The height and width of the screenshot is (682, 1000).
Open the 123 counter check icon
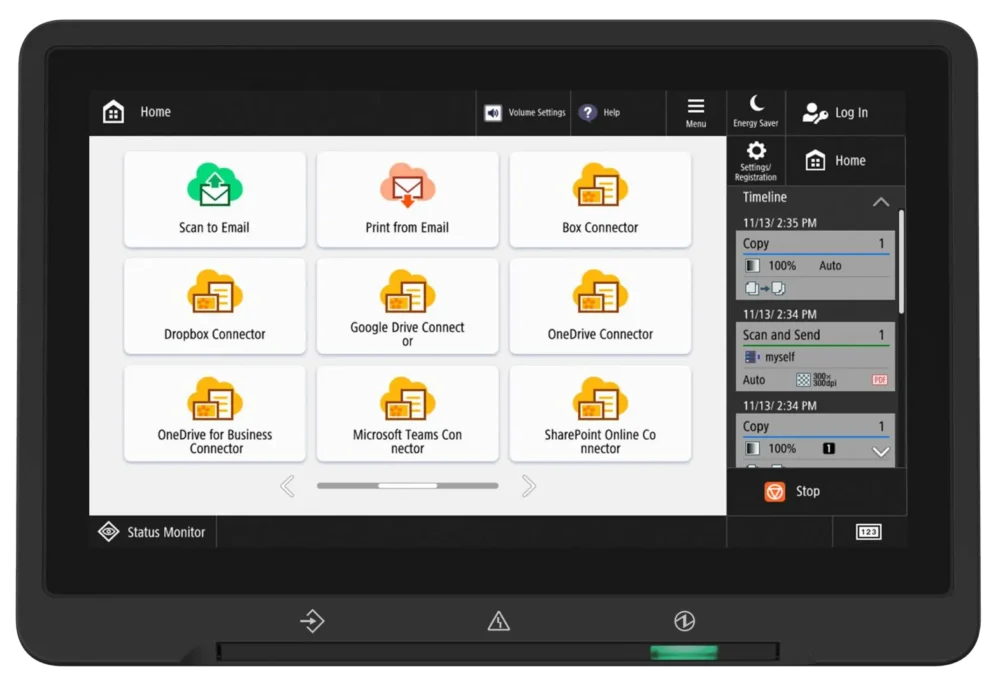coord(869,532)
